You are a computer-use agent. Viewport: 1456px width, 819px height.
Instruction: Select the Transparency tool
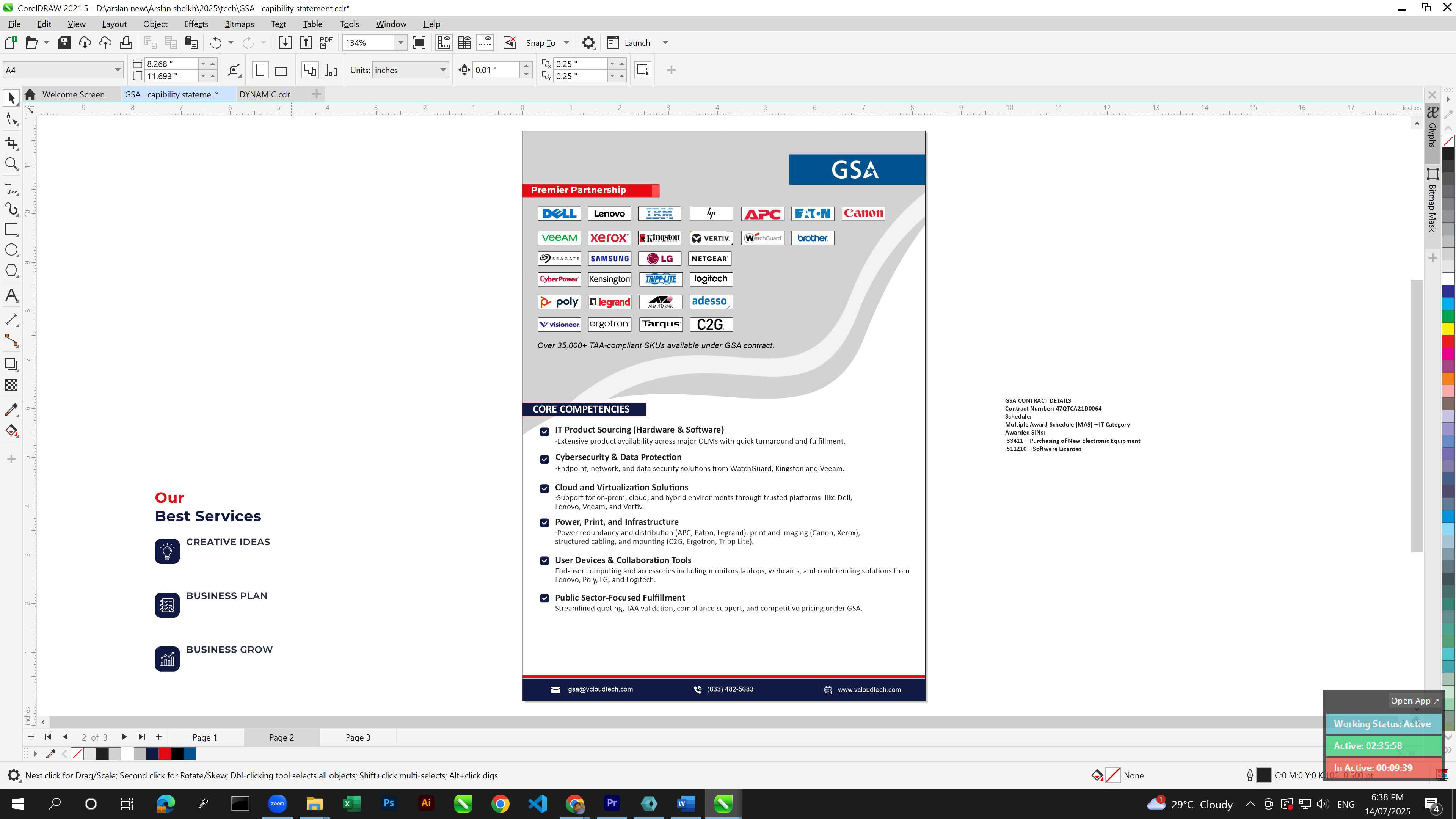11,385
